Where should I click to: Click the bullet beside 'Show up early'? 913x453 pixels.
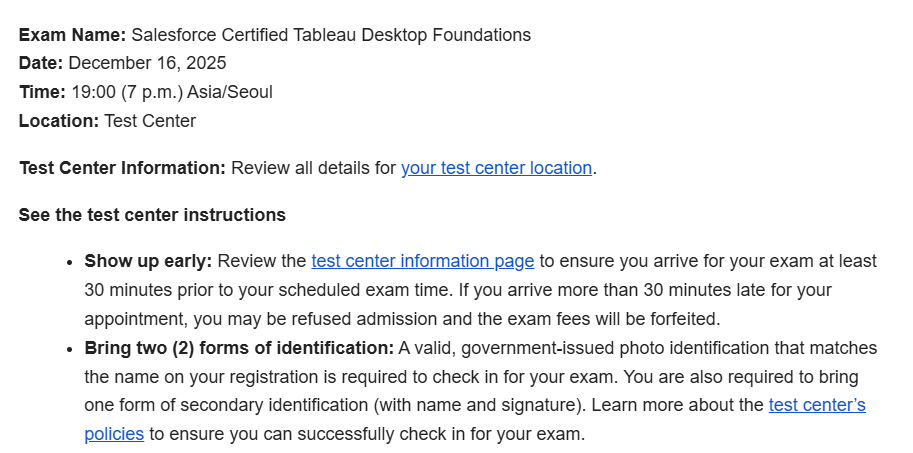coord(69,263)
